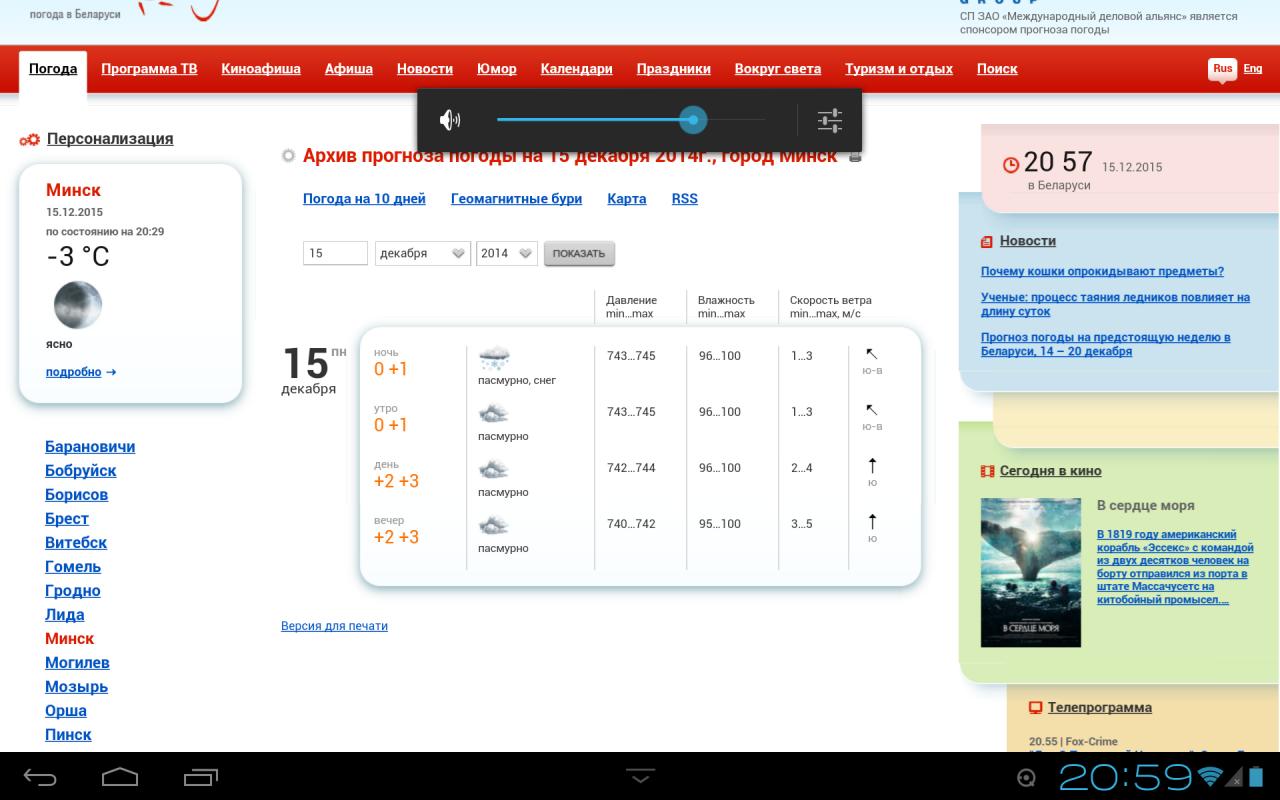
Task: Open the year dropdown showing 2014
Action: [x=506, y=253]
